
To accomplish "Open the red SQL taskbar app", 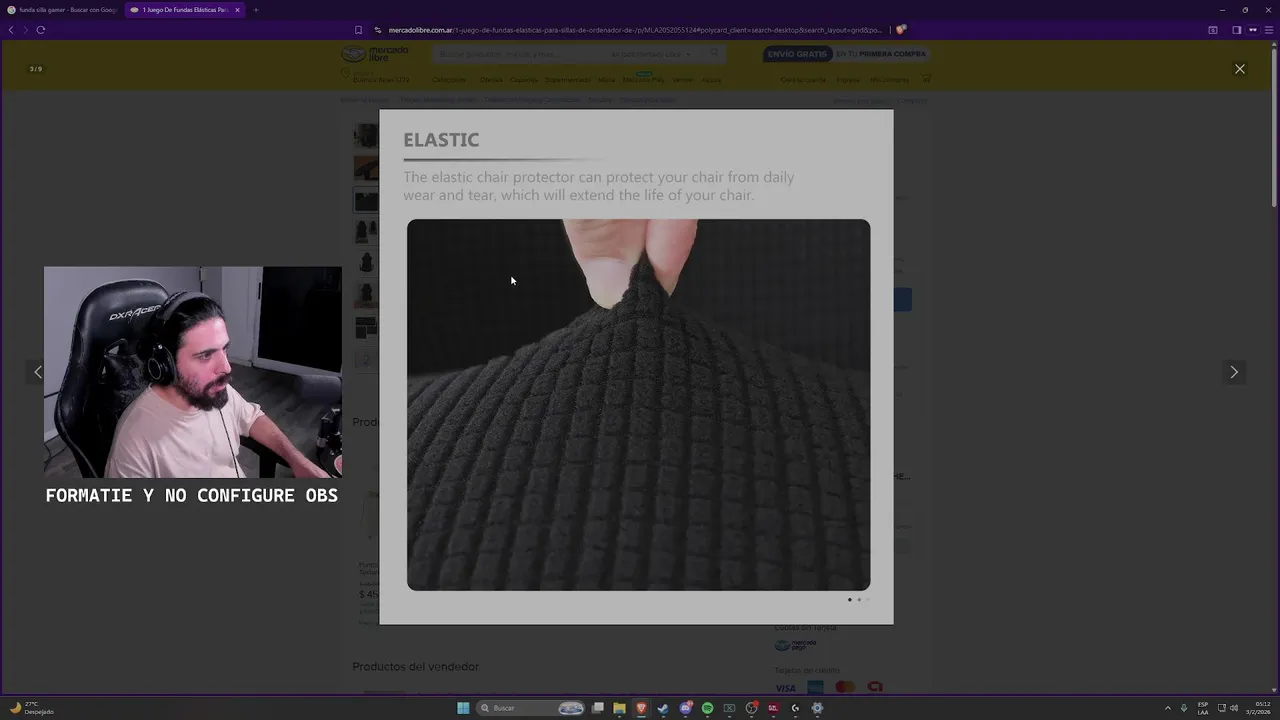I will [773, 708].
